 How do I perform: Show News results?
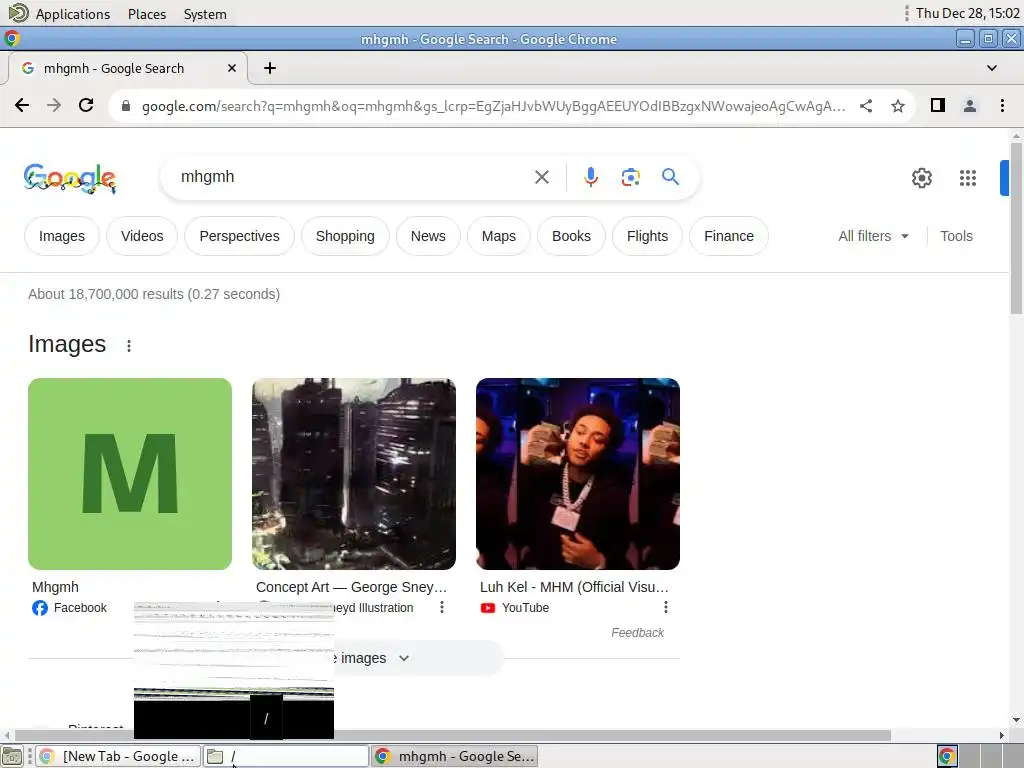428,236
